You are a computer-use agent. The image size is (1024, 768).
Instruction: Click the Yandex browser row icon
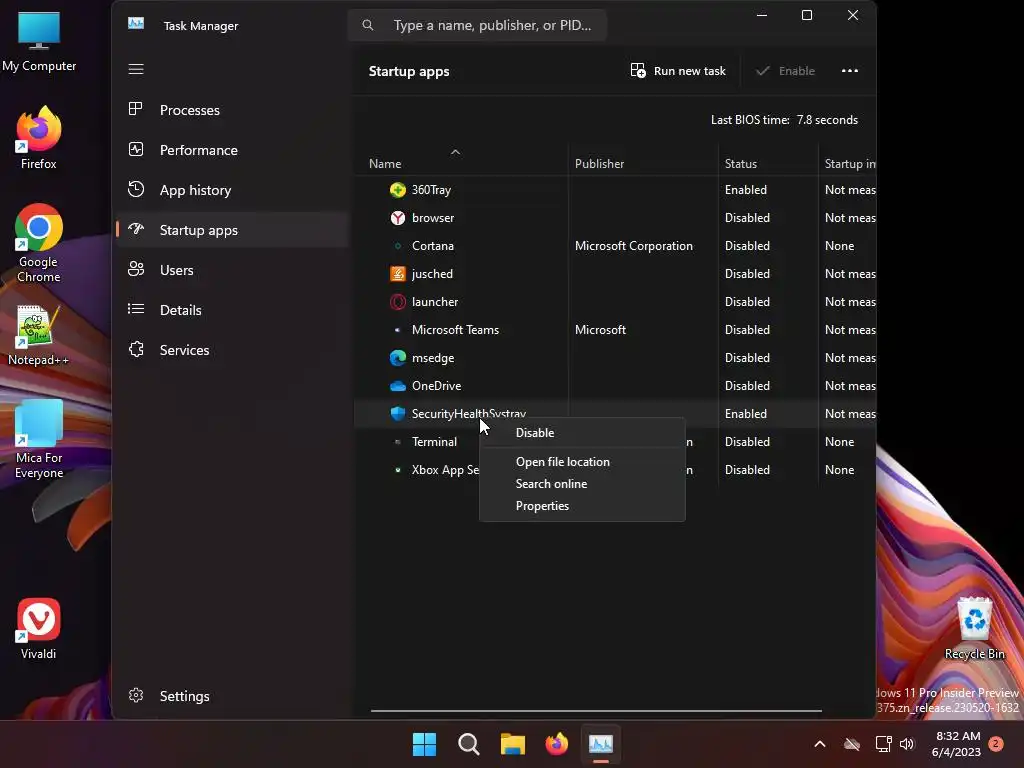398,218
